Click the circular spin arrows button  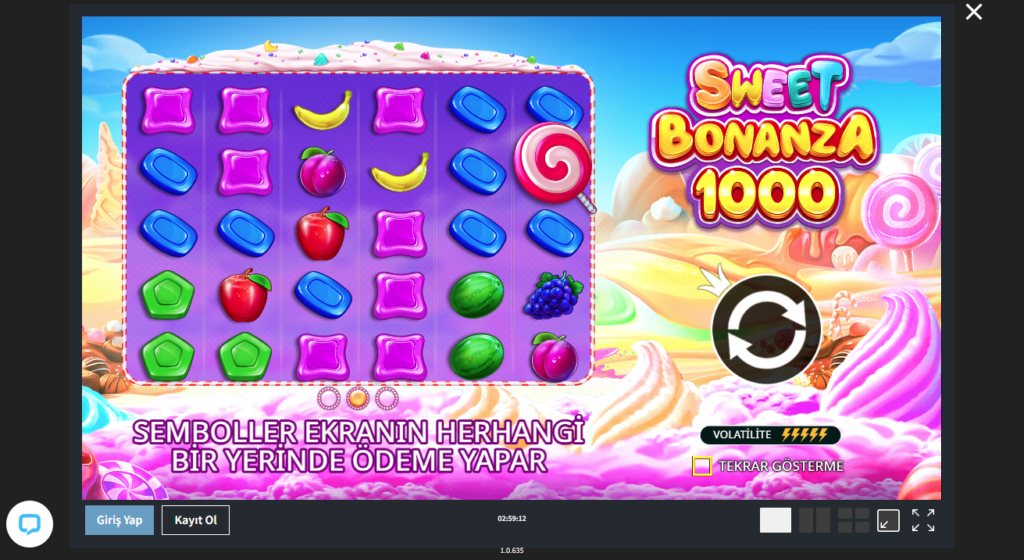[x=767, y=329]
